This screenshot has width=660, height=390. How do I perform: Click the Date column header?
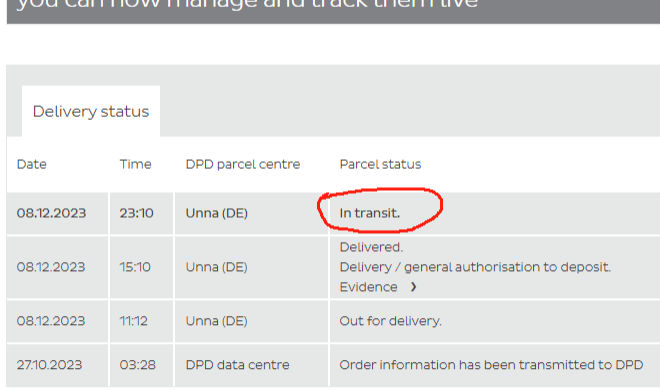pos(32,164)
